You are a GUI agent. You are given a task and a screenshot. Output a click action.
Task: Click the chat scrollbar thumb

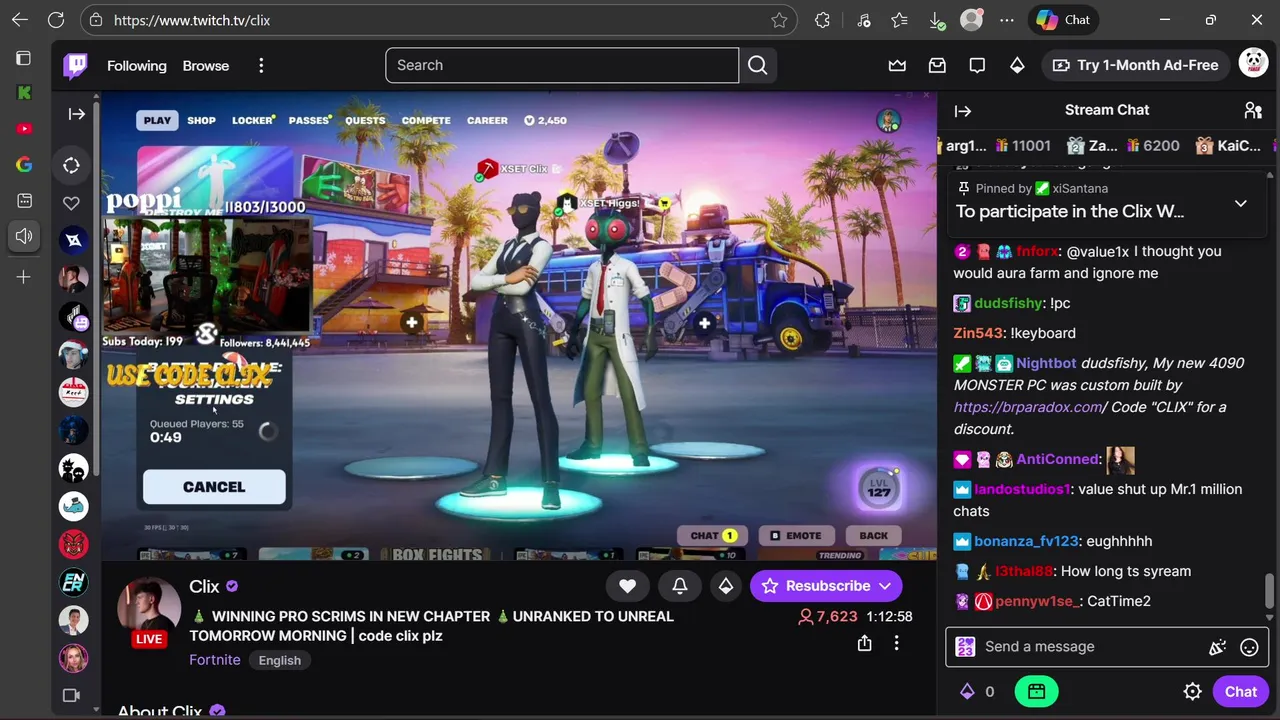1270,590
